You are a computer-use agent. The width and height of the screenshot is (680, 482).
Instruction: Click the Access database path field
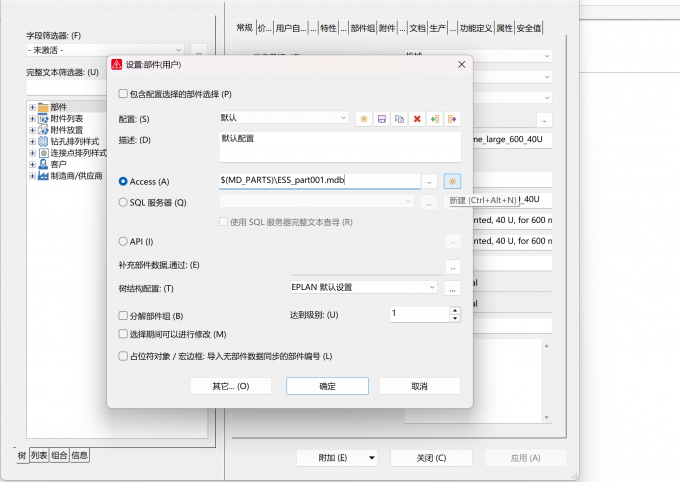pos(320,180)
